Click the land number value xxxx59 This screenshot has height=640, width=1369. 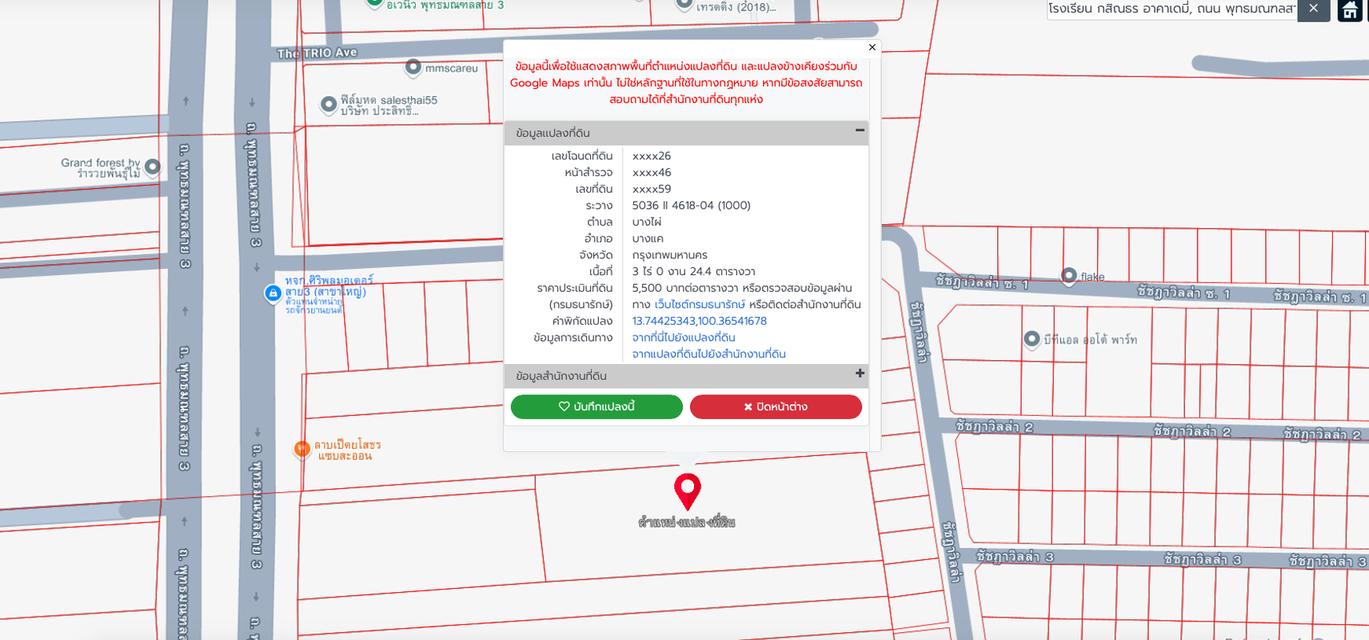click(x=652, y=189)
